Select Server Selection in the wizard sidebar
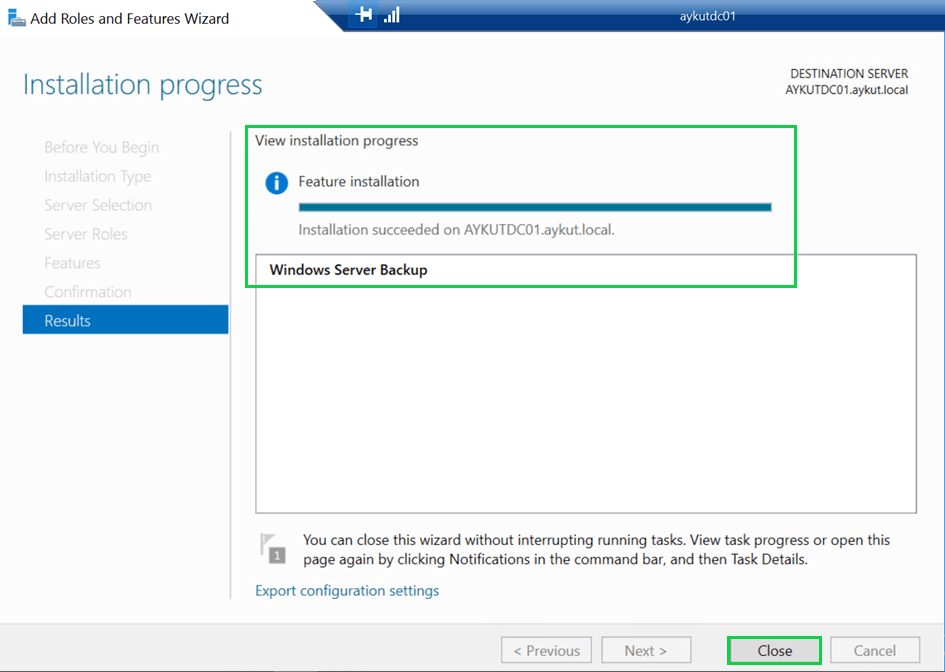 coord(98,205)
